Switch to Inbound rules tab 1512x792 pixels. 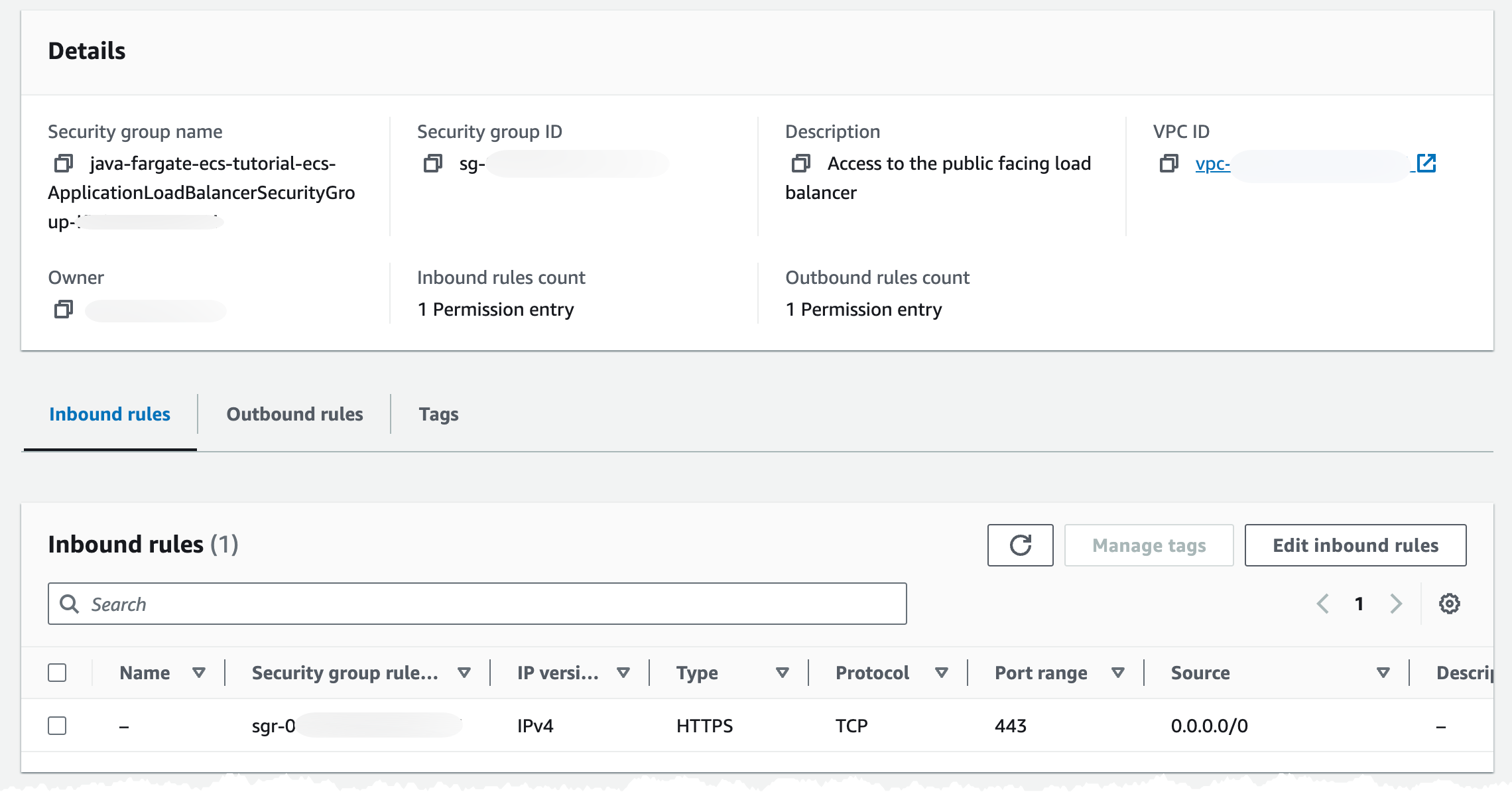110,414
